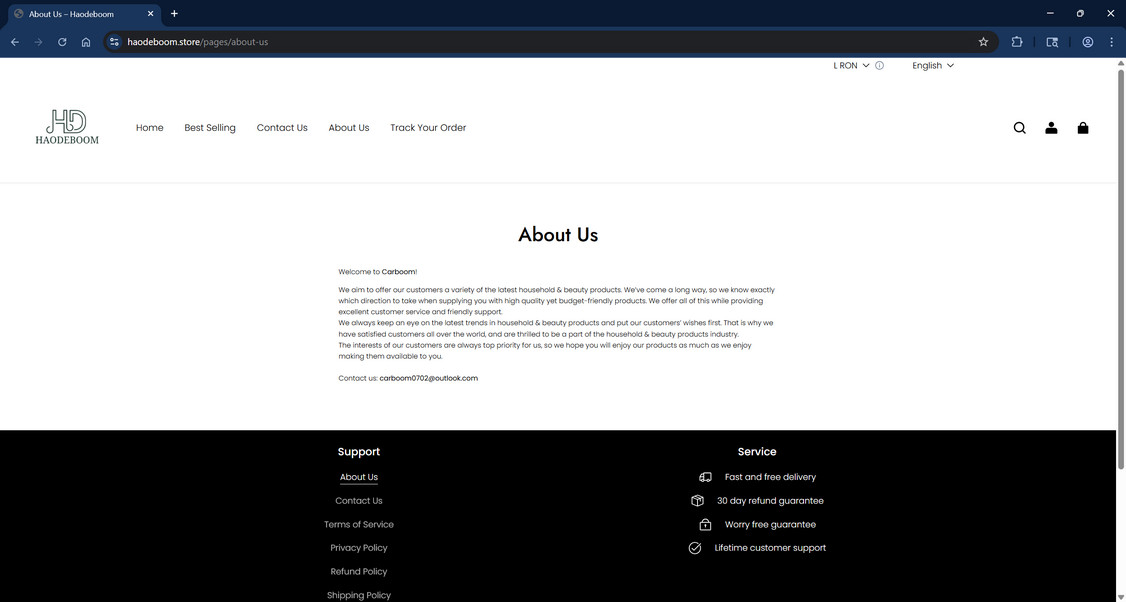The width and height of the screenshot is (1126, 602).
Task: Click the fast and free delivery truck icon
Action: tap(705, 477)
